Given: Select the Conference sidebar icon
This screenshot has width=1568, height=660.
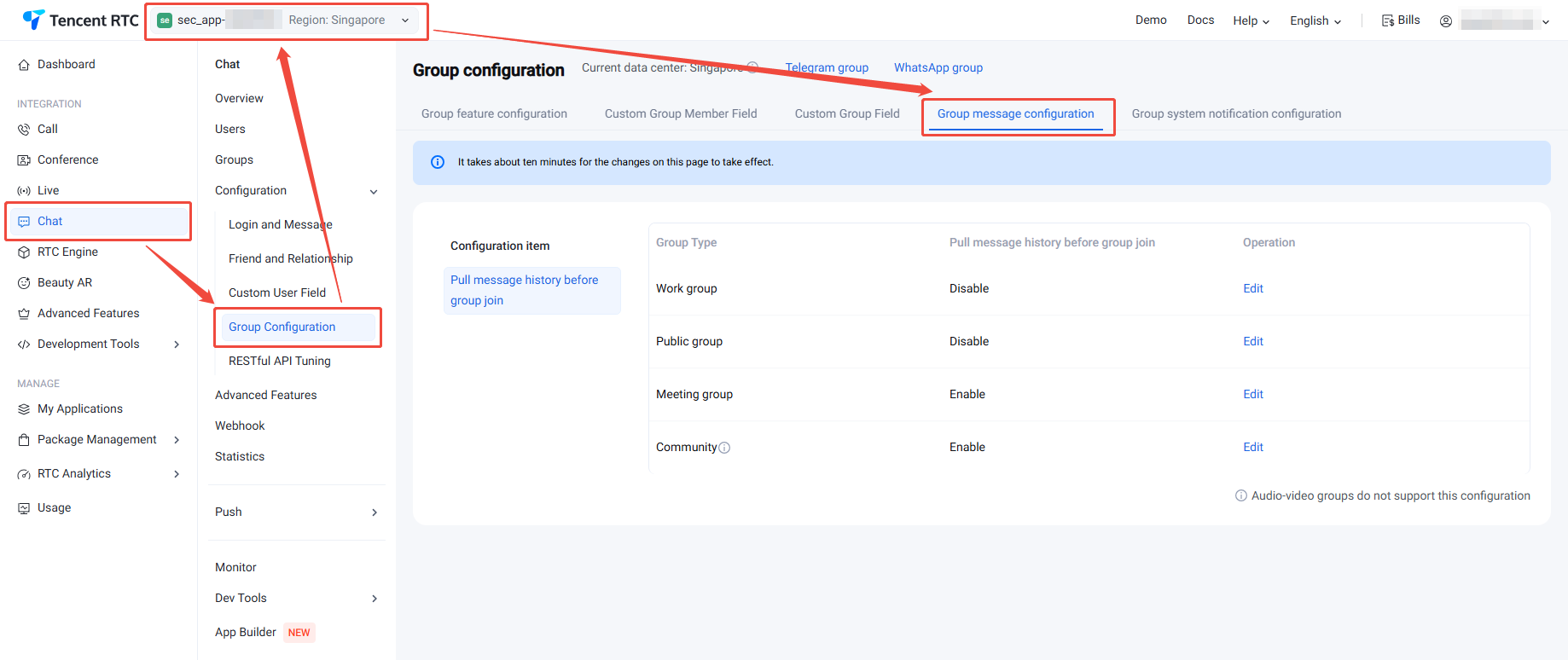Looking at the screenshot, I should click(24, 160).
